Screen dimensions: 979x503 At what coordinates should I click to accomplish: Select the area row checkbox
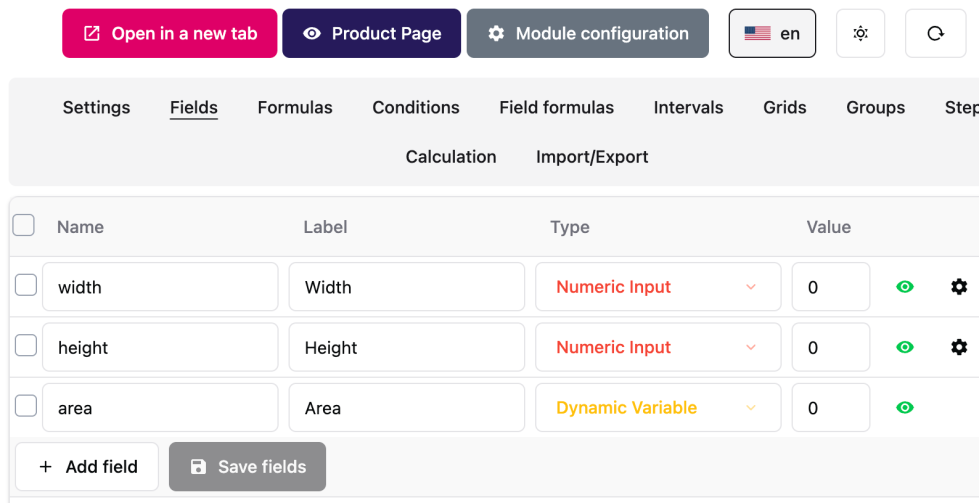[26, 406]
